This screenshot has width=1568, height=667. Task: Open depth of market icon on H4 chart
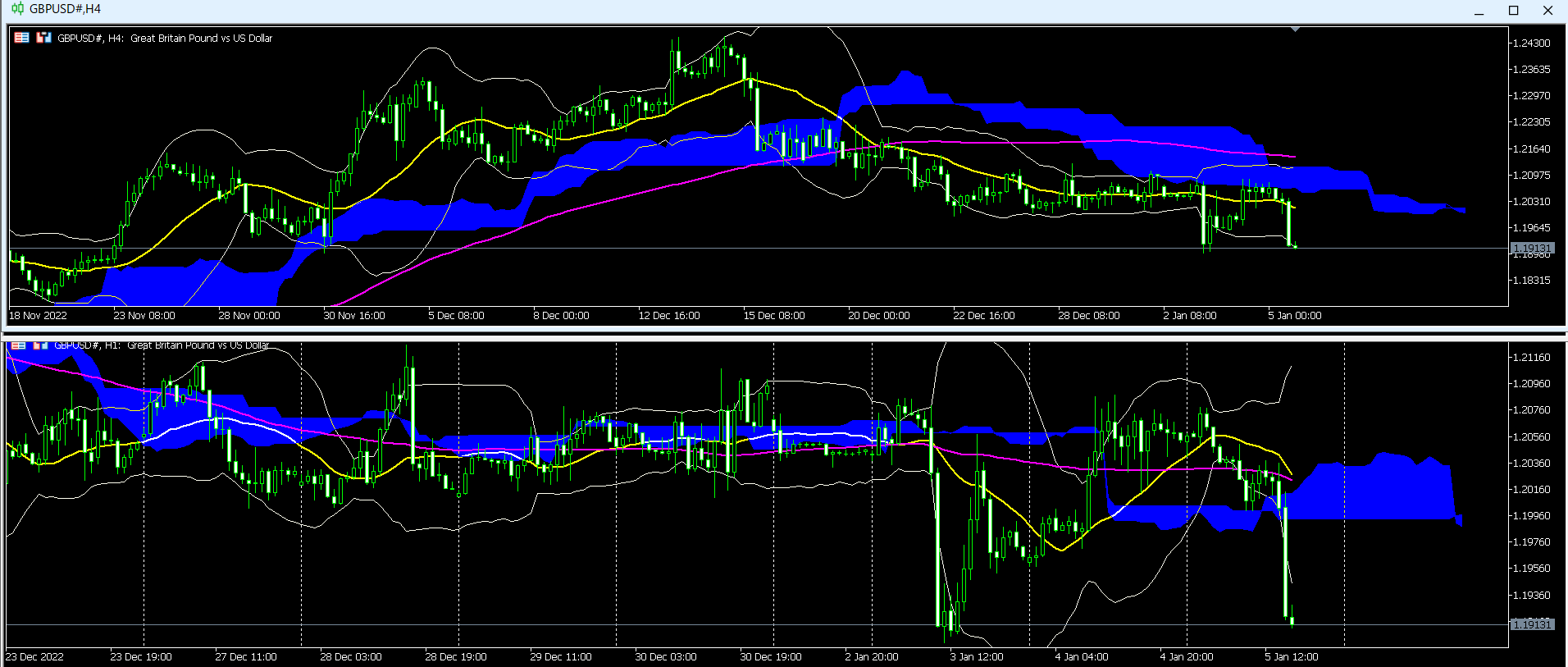pos(43,38)
